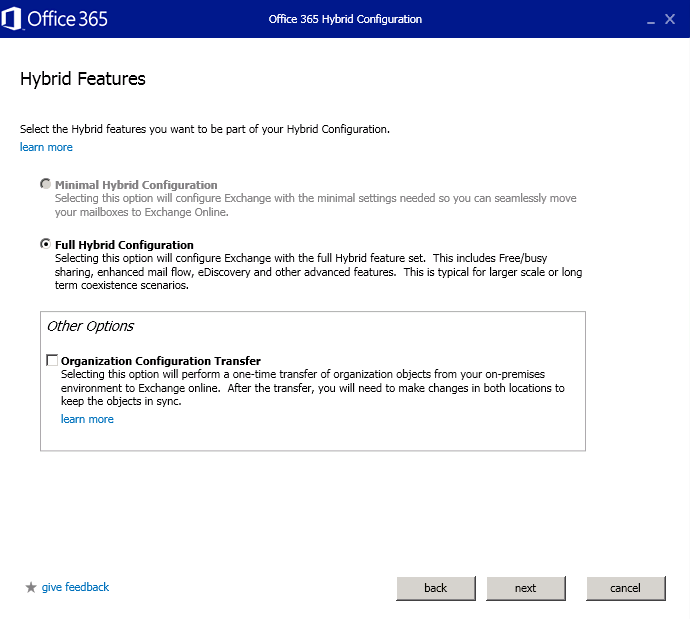Click the Full Hybrid Configuration label text
The width and height of the screenshot is (690, 619).
[124, 245]
